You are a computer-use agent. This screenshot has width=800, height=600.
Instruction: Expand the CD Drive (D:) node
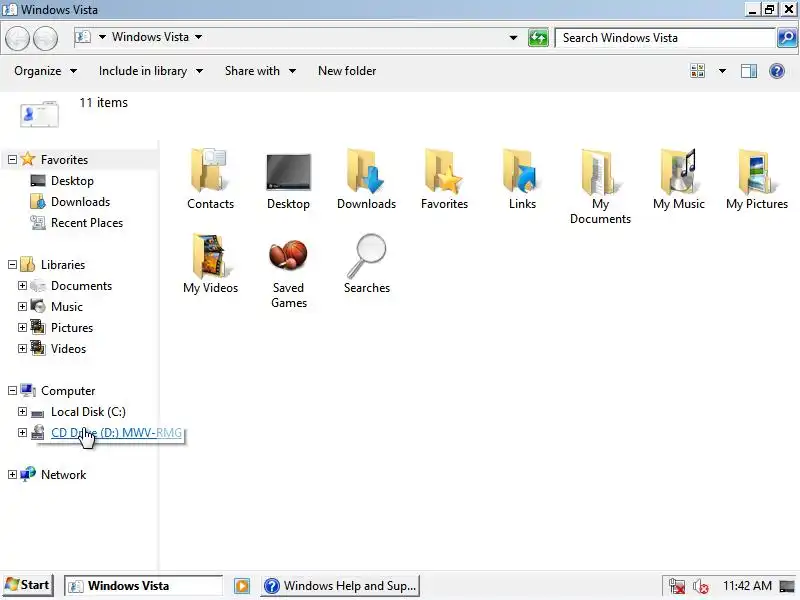22,432
